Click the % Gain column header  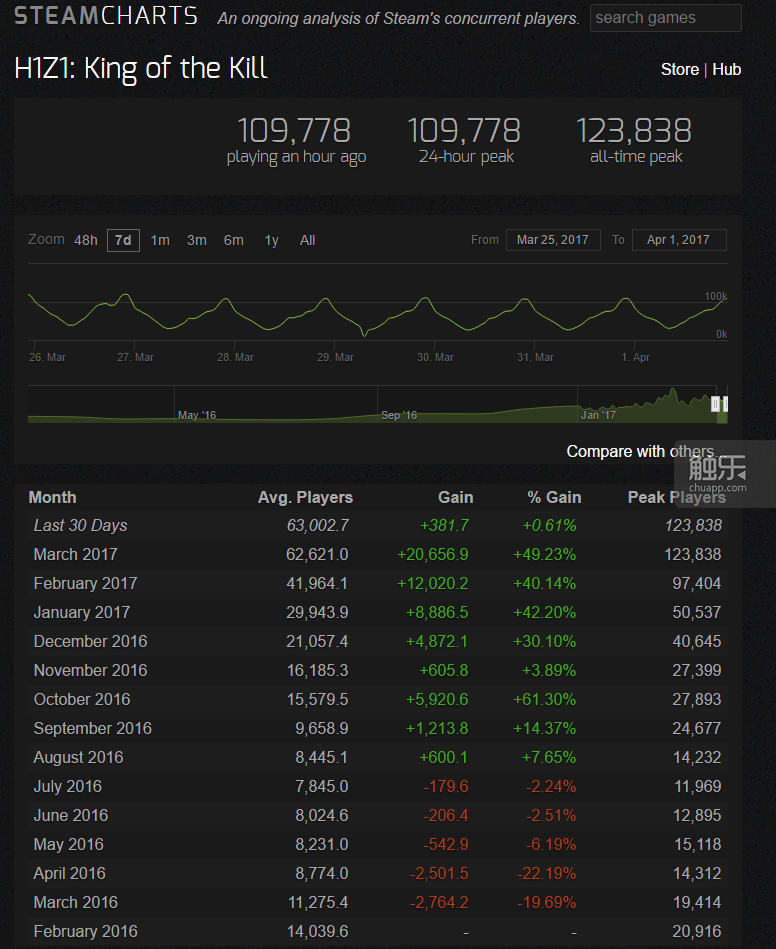[x=554, y=497]
